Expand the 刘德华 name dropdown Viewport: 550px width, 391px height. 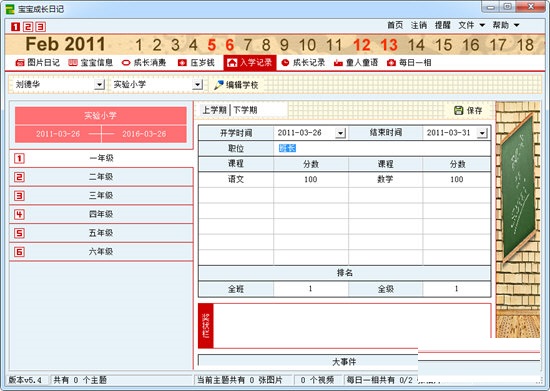coord(100,85)
